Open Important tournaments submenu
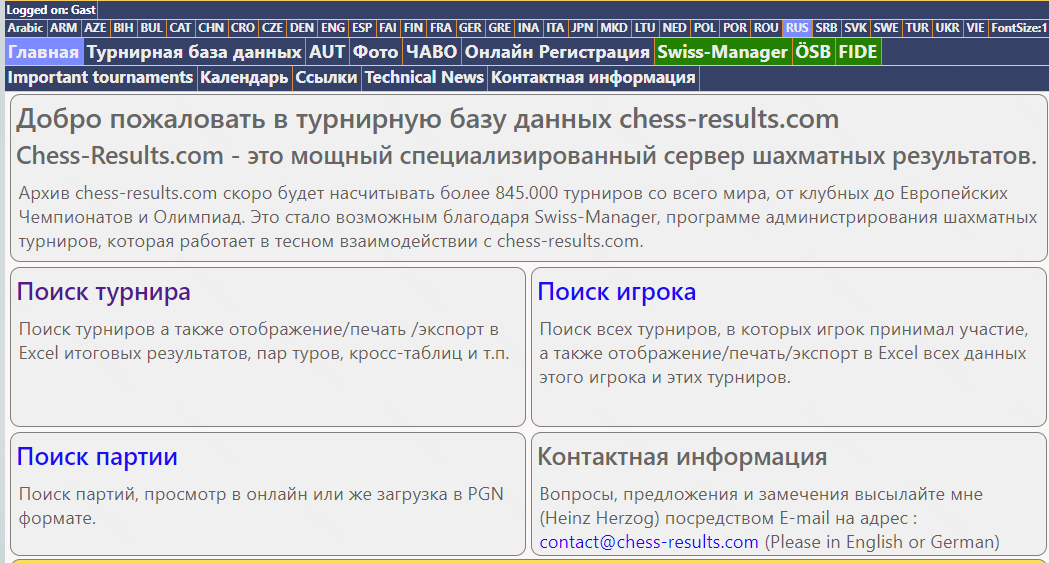The width and height of the screenshot is (1049, 563). (100, 78)
